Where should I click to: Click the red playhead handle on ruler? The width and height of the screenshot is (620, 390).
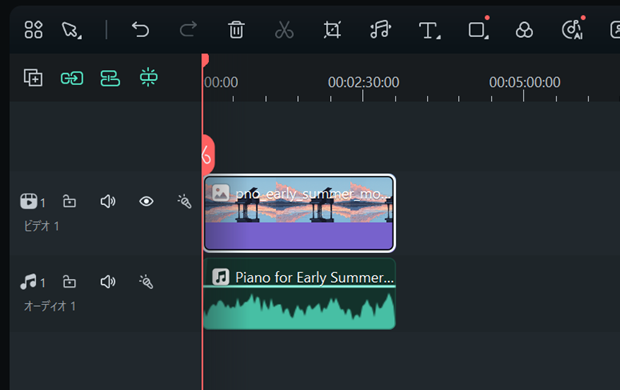point(205,60)
